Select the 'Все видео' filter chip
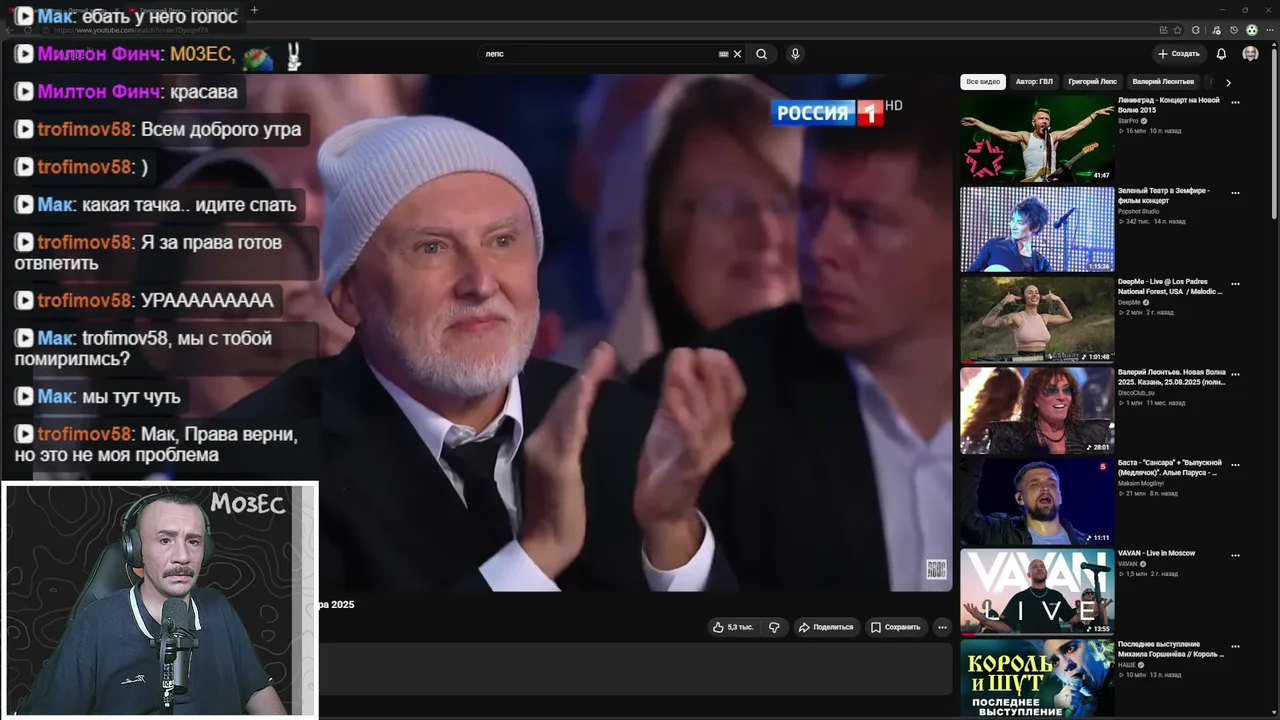 983,82
